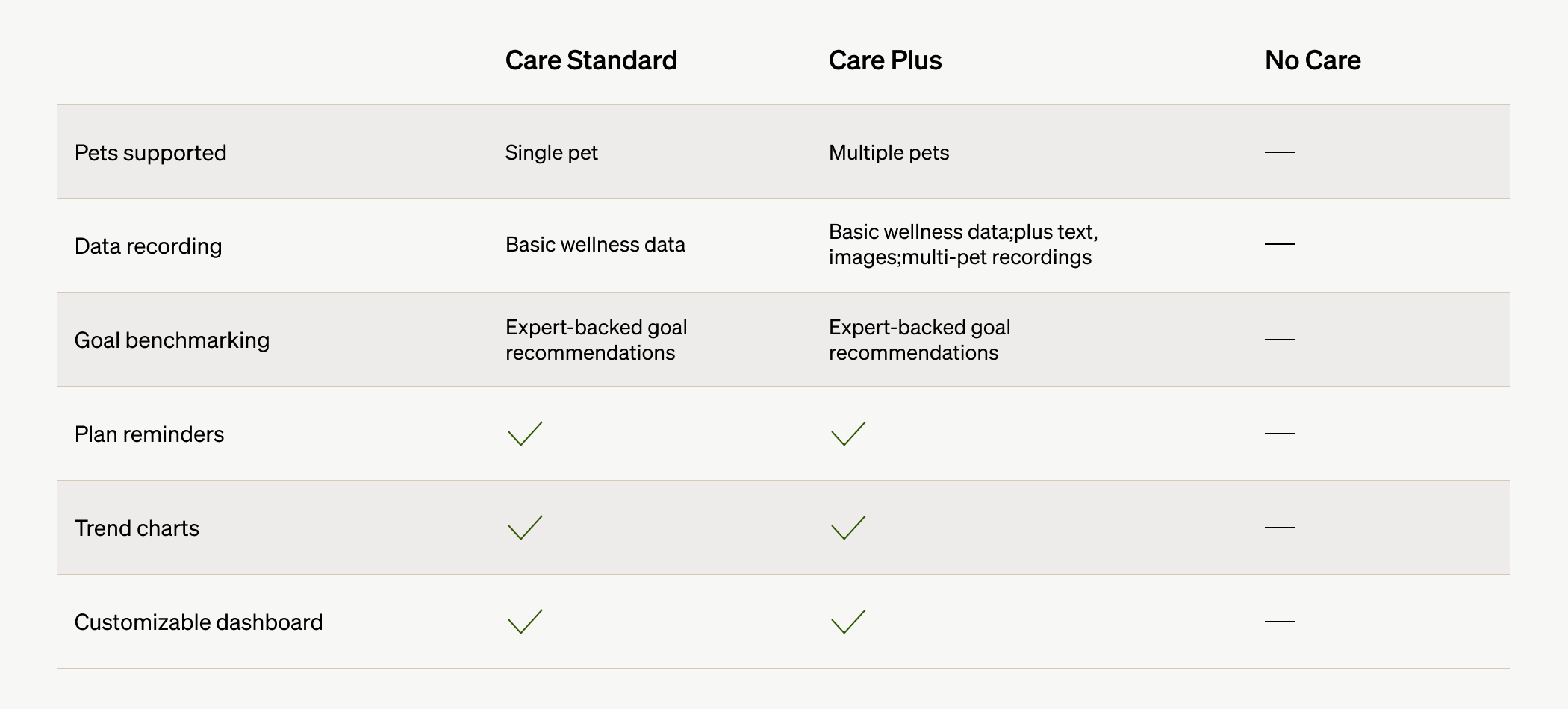1568x709 pixels.
Task: Click the Goal benchmarking row label
Action: [x=172, y=340]
